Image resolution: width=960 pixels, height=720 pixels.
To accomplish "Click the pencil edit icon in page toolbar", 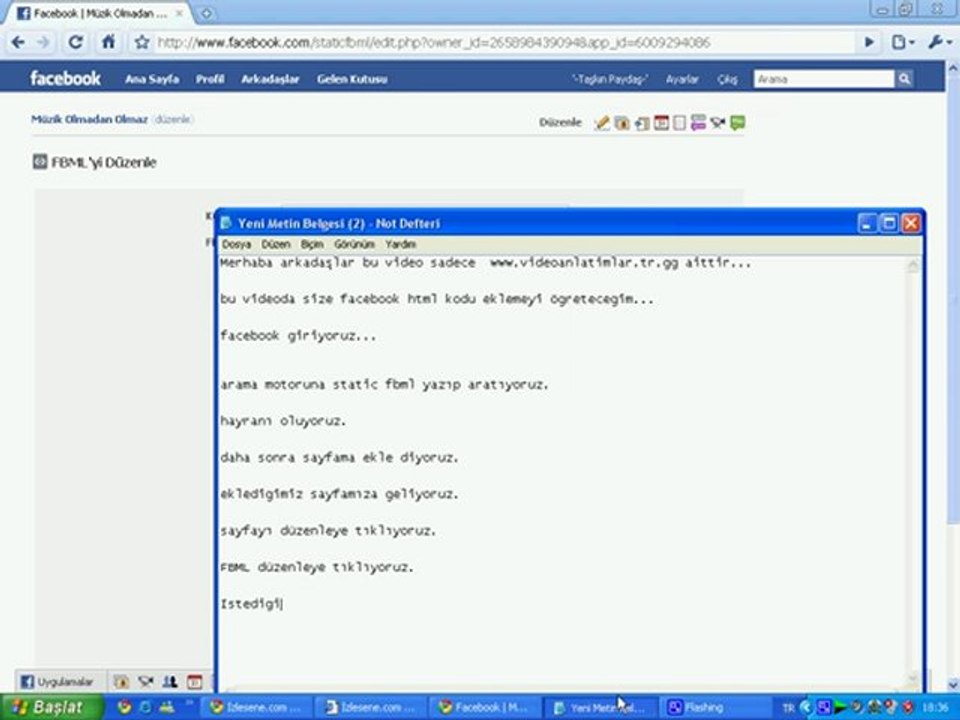I will (602, 123).
